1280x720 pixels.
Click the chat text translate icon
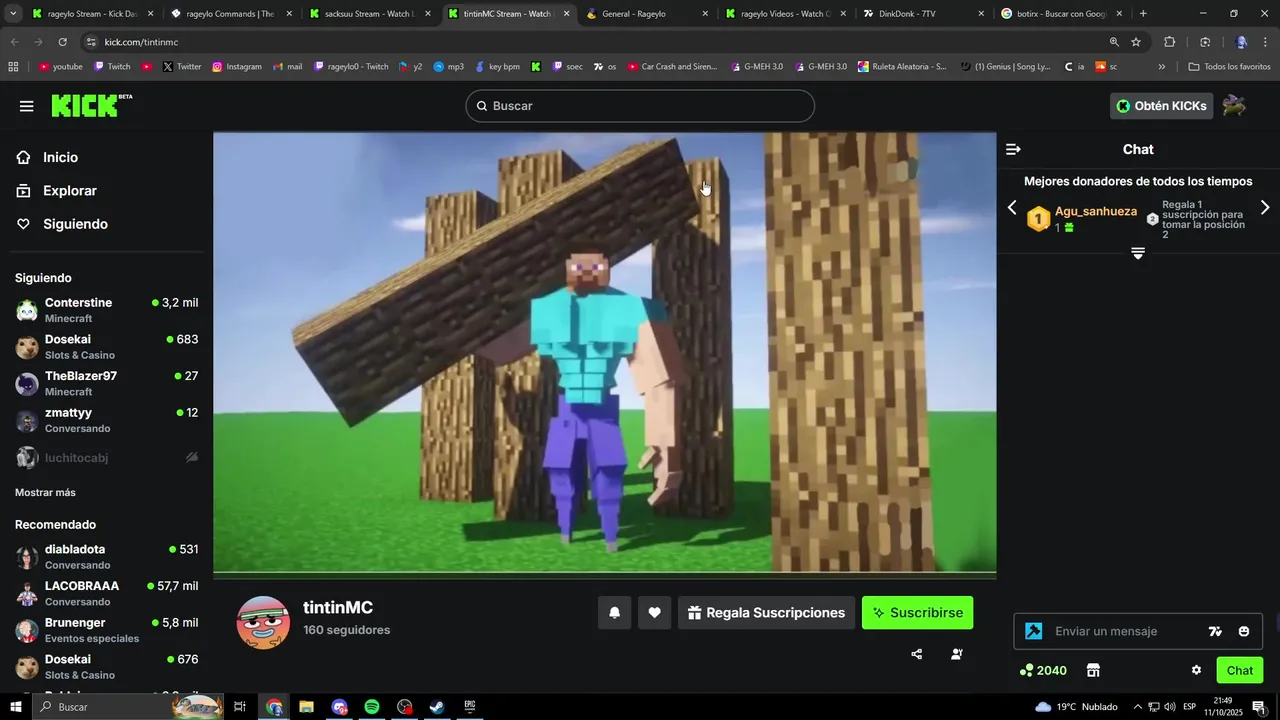[x=1215, y=631]
